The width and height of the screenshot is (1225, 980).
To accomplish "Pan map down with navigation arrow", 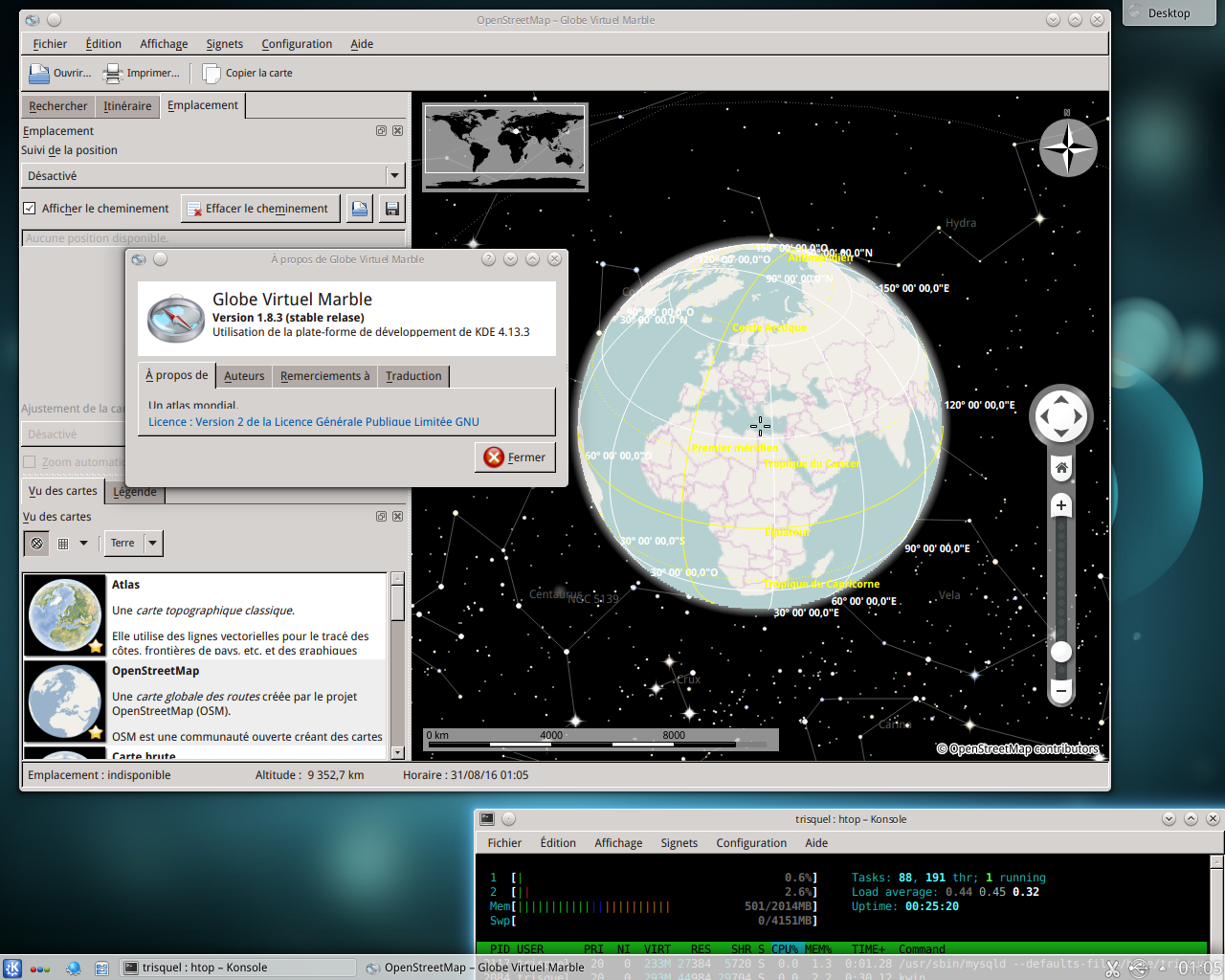I will [1061, 434].
